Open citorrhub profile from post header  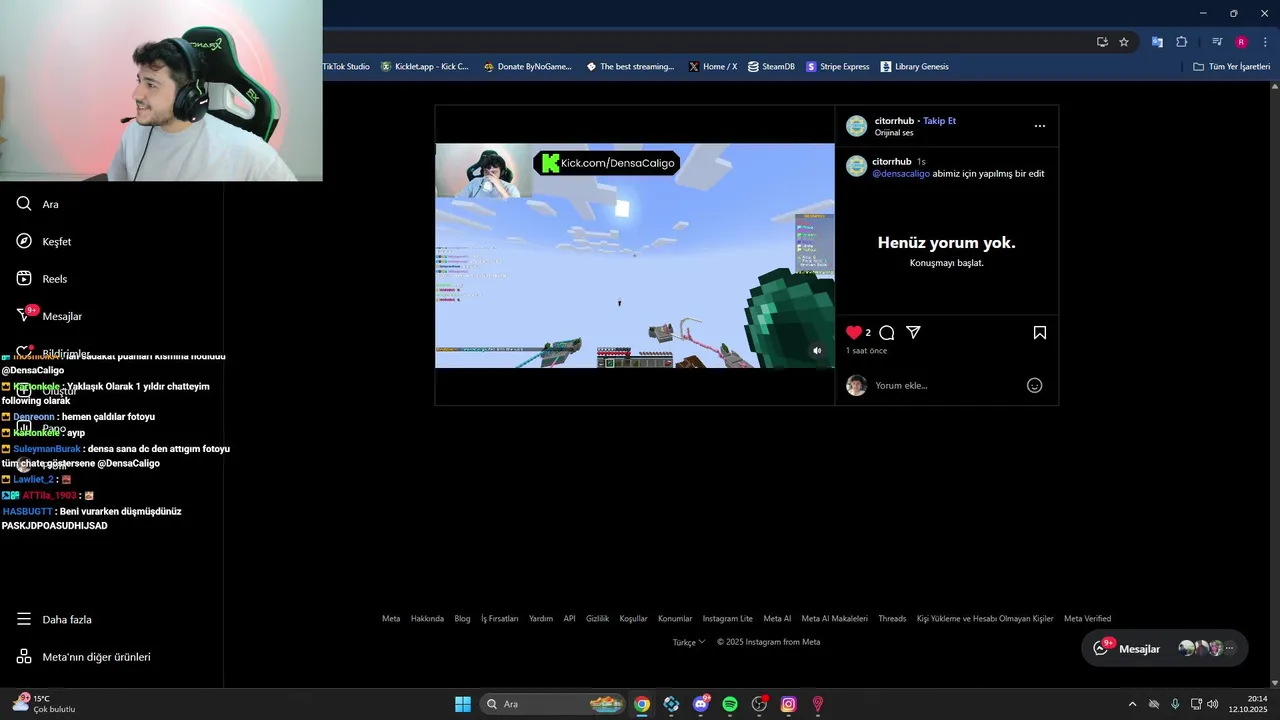coord(894,121)
